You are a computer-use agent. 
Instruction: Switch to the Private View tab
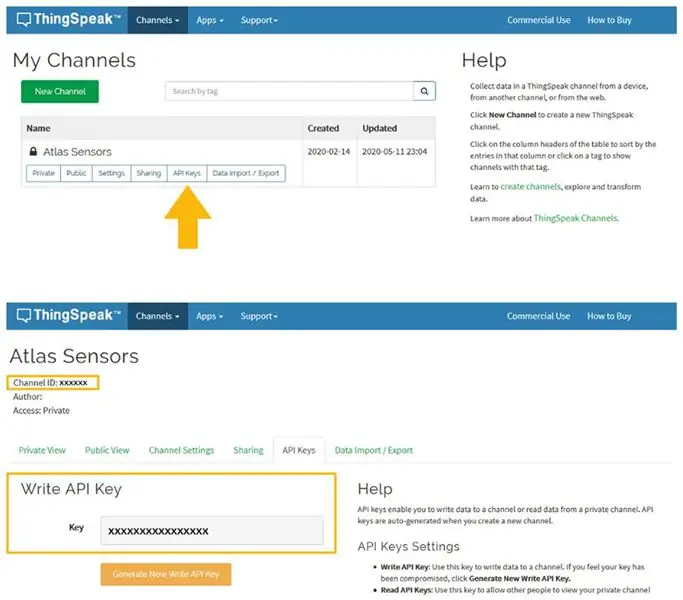tap(42, 450)
